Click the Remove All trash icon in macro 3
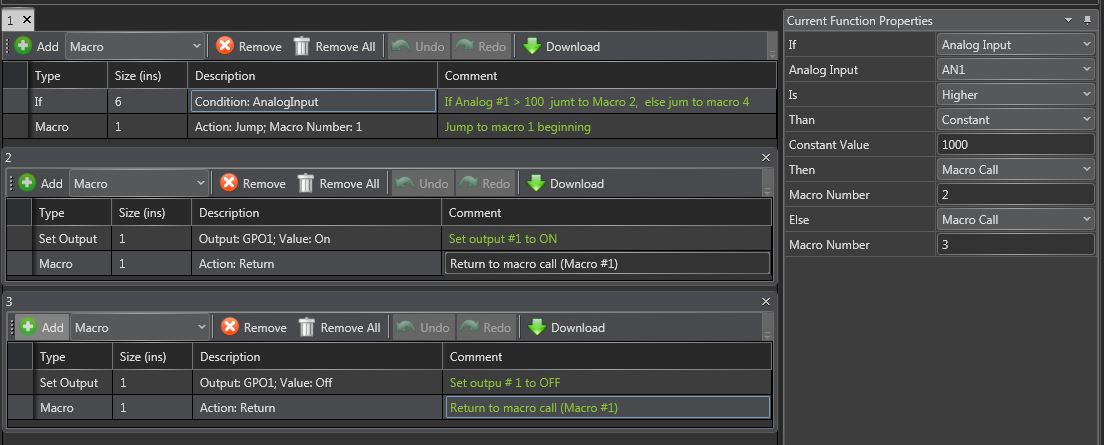This screenshot has height=445, width=1104. [x=307, y=327]
